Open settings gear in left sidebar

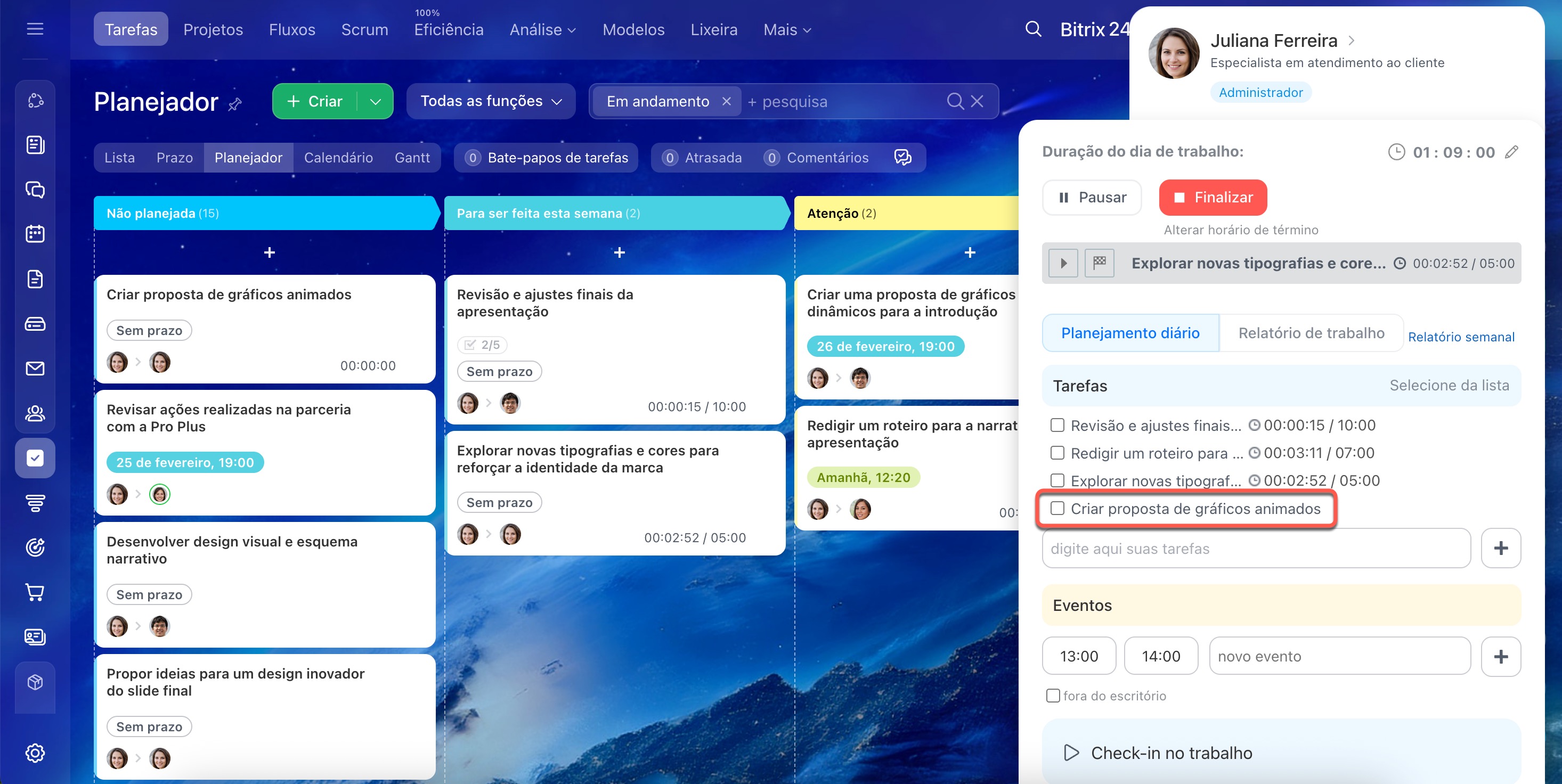pos(35,753)
